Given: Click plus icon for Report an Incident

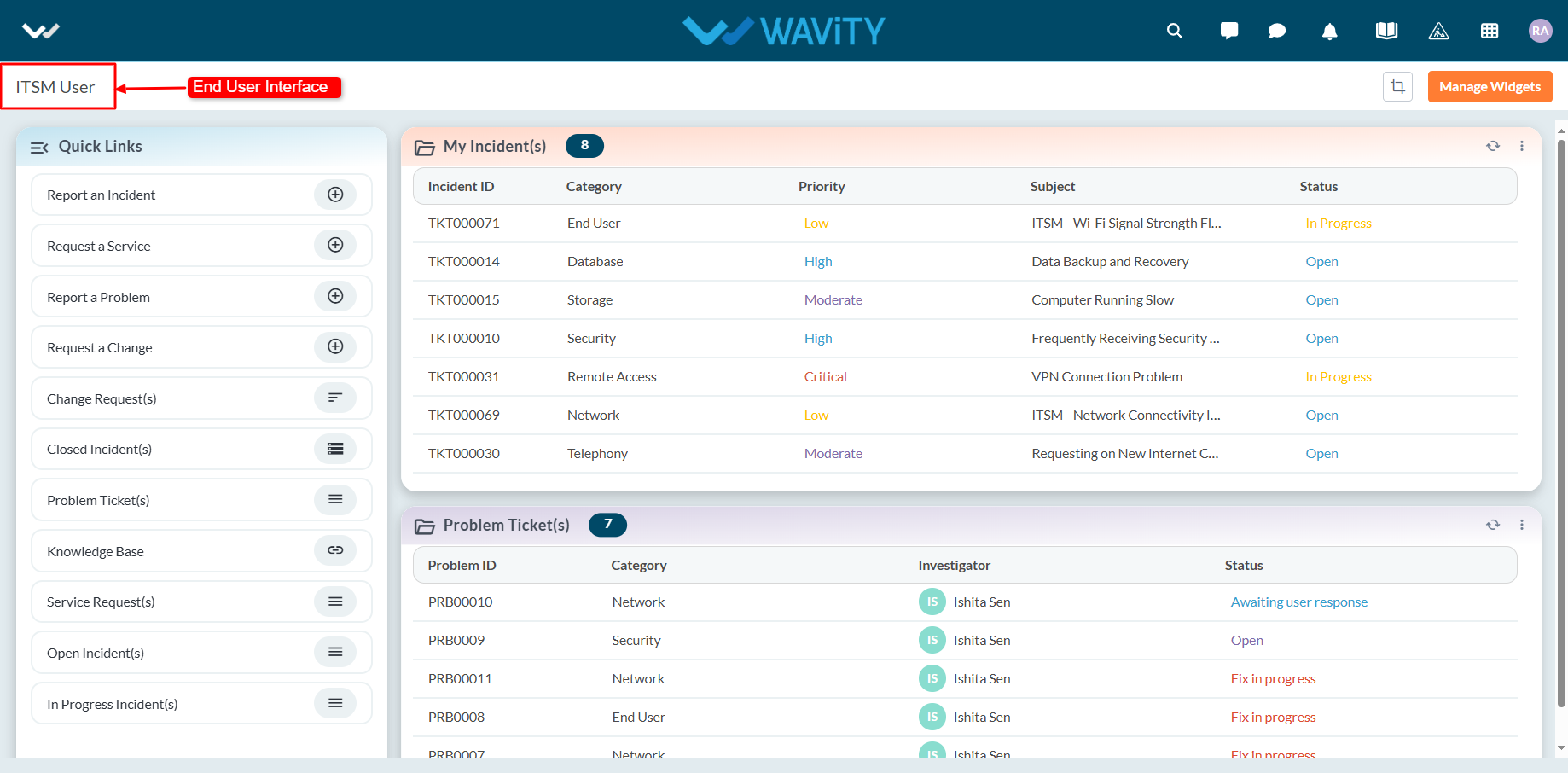Looking at the screenshot, I should point(335,195).
